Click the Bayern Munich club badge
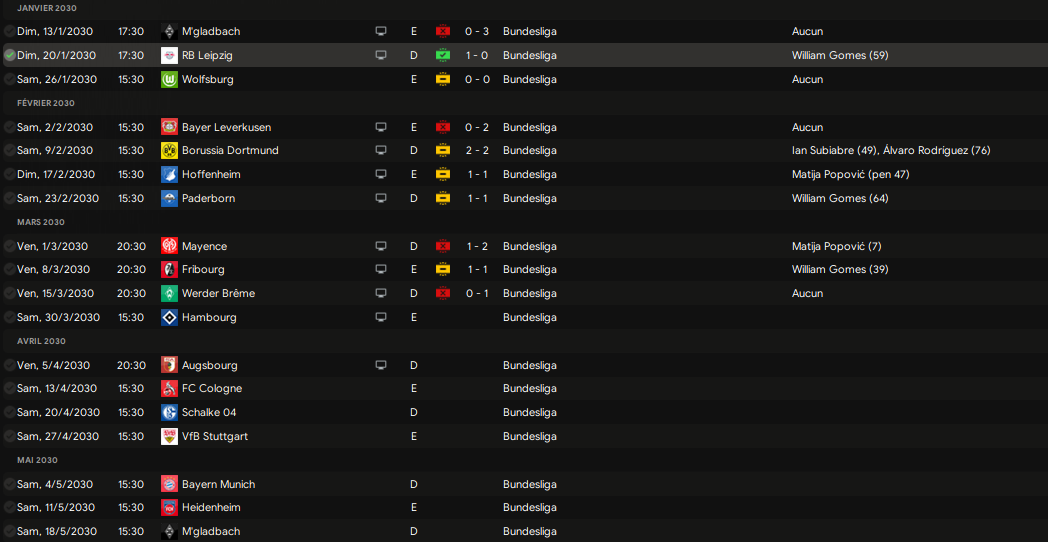Screen dimensions: 1048x542 (169, 484)
